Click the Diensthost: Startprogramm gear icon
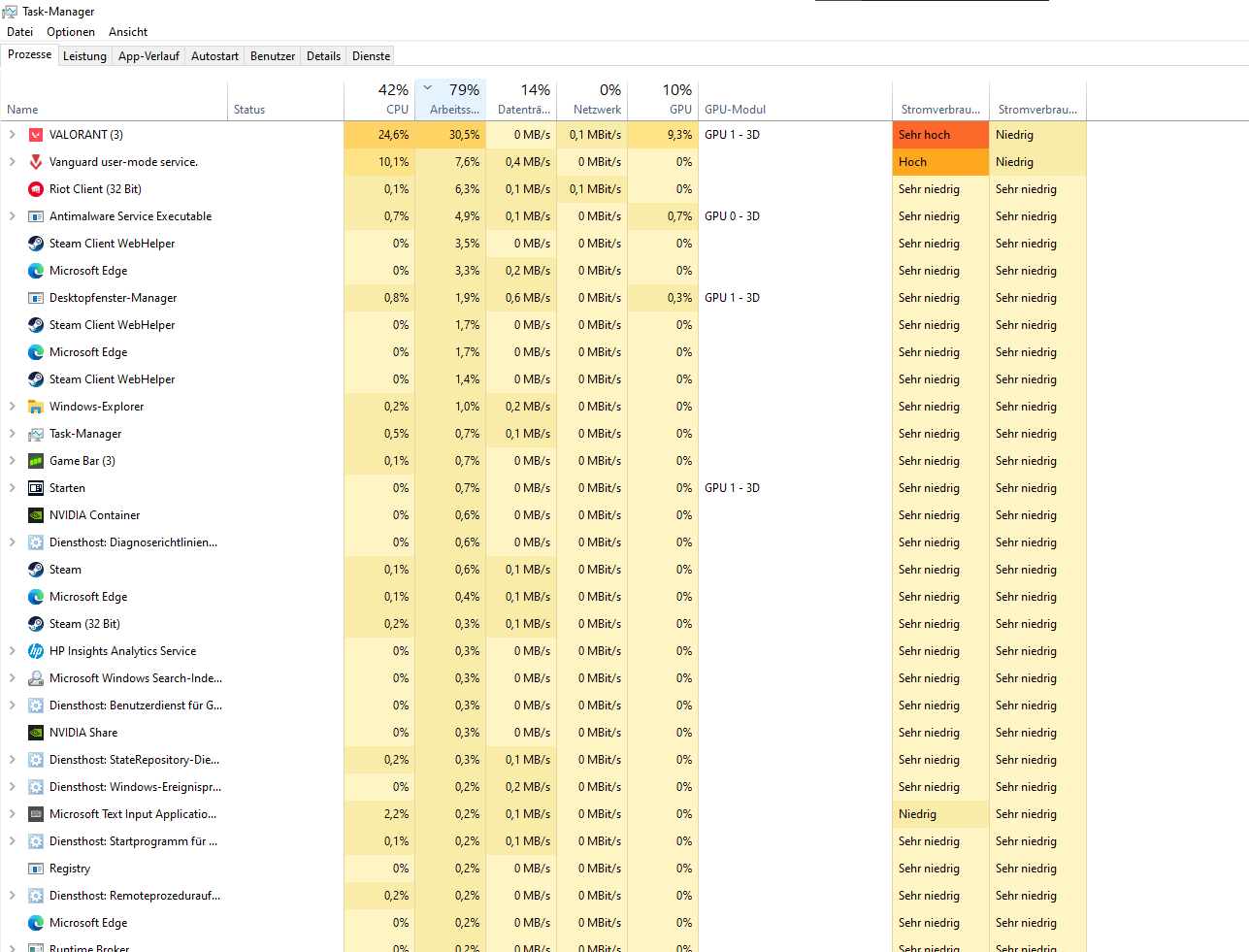 click(x=36, y=841)
